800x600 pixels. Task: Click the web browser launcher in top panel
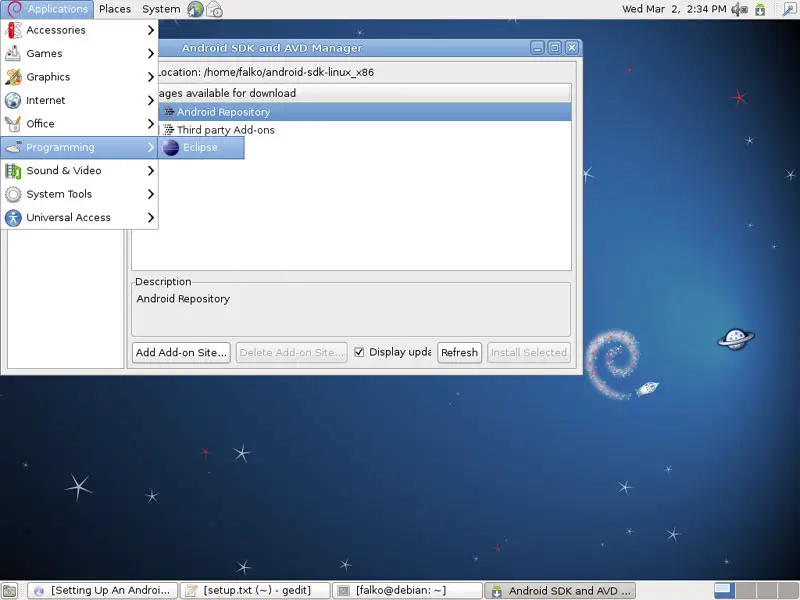195,9
